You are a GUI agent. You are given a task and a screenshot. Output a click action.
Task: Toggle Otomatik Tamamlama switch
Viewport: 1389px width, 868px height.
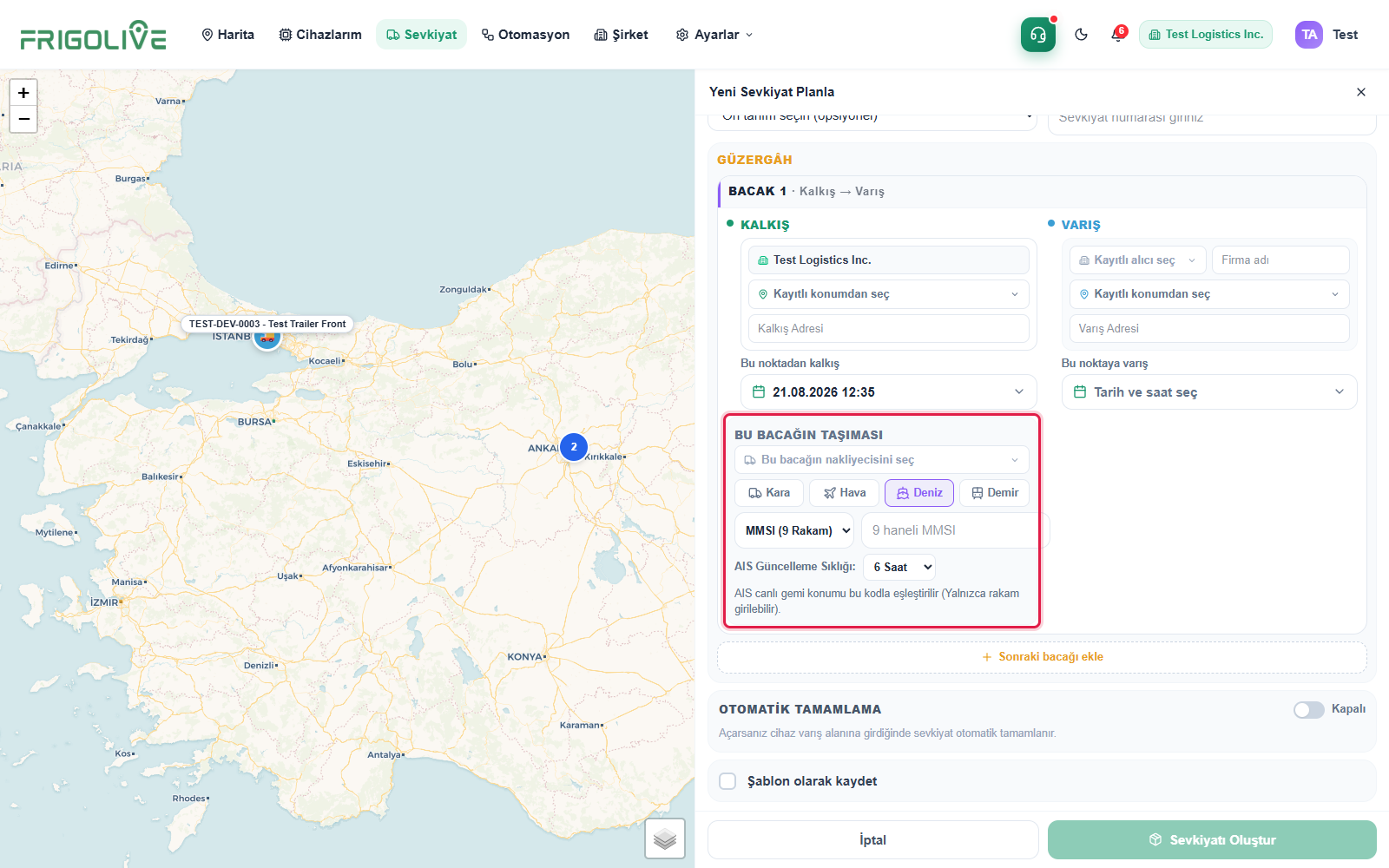click(x=1309, y=710)
